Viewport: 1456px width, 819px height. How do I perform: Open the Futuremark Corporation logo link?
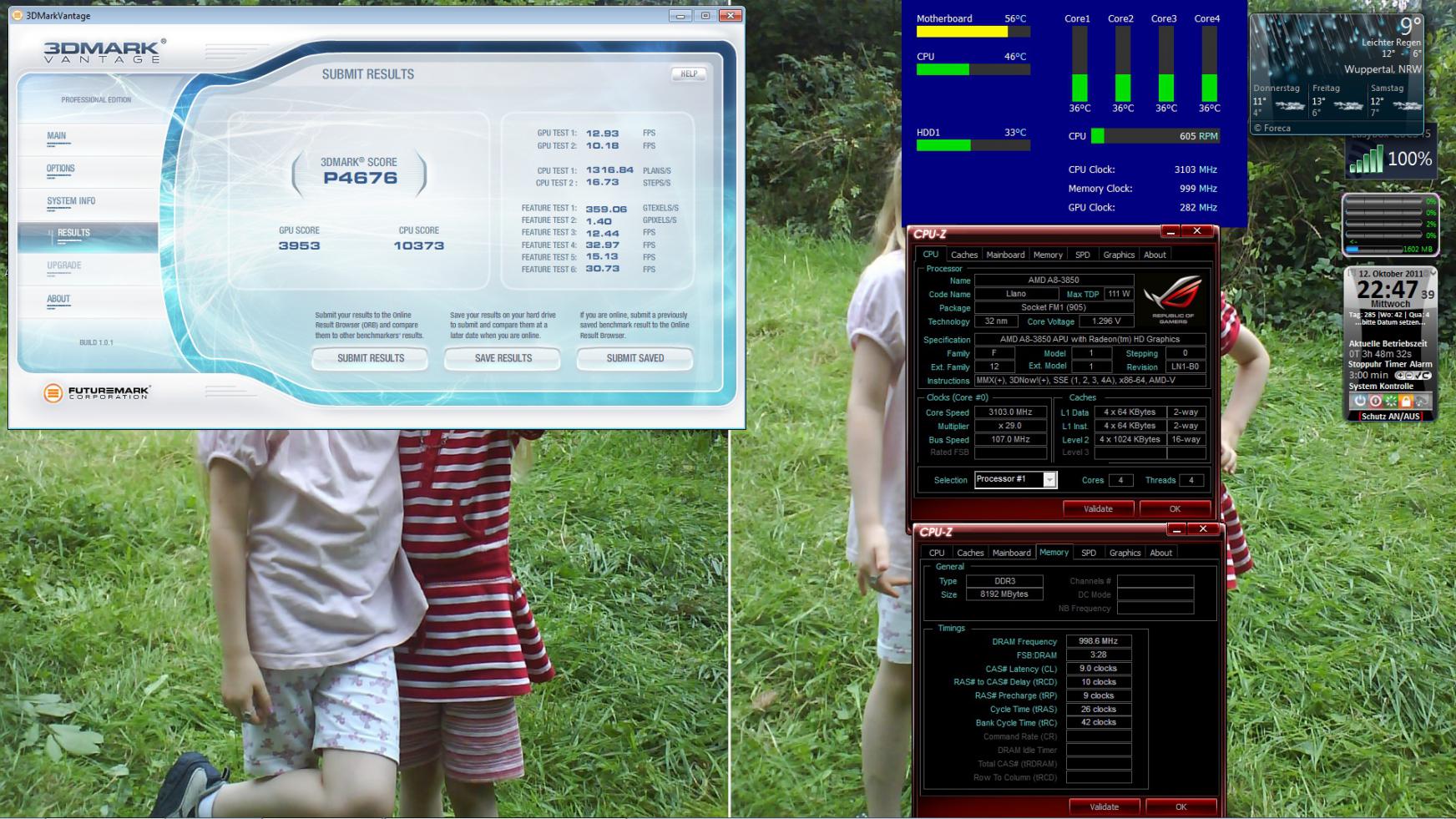coord(97,392)
